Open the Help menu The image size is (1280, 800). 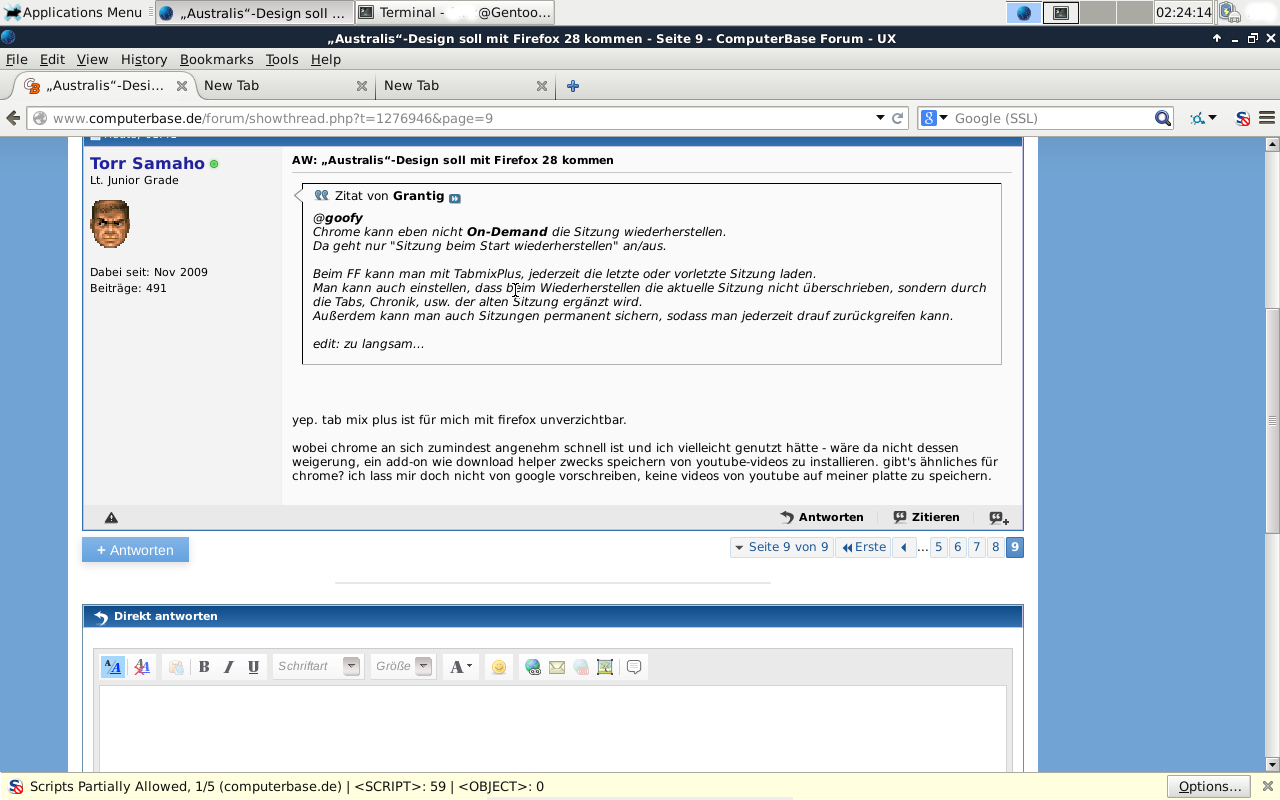pos(326,59)
